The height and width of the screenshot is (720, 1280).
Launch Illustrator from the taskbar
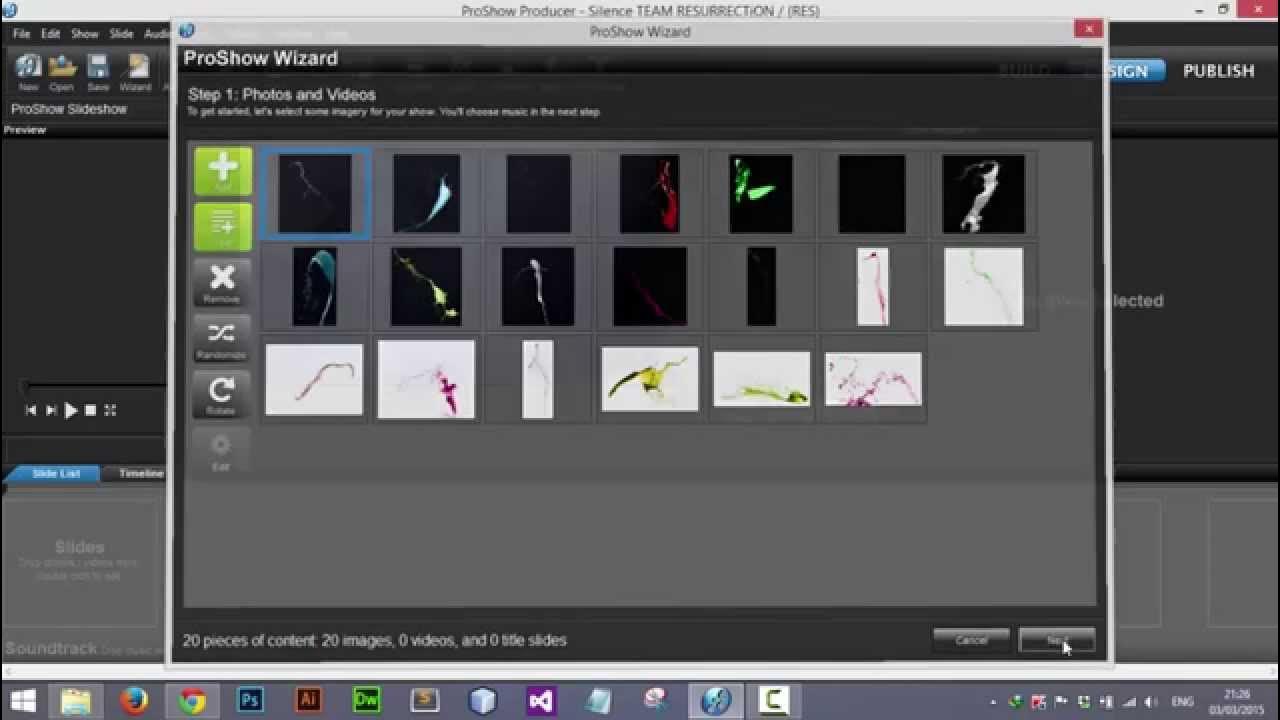[x=308, y=701]
